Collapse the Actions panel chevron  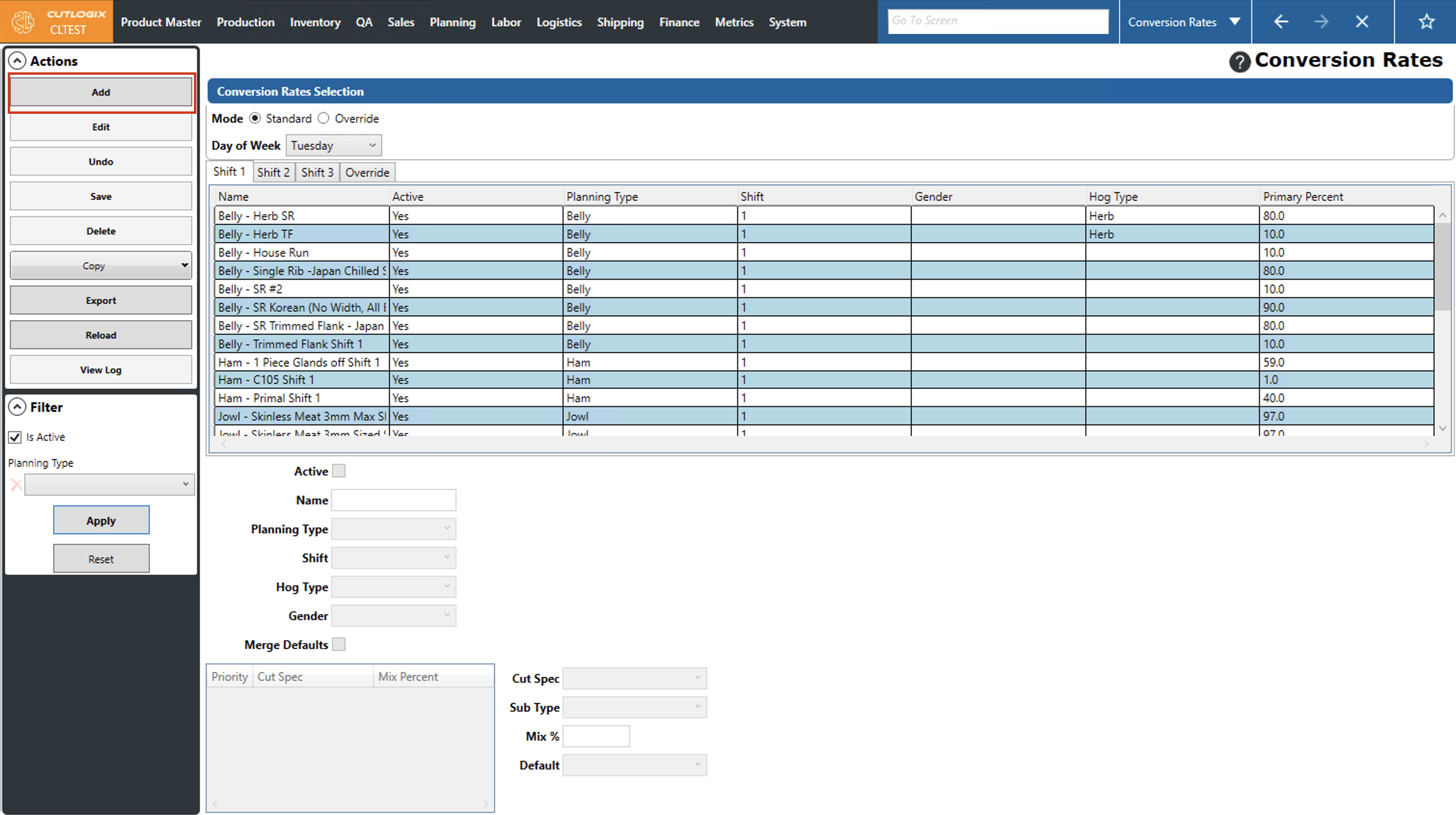17,60
